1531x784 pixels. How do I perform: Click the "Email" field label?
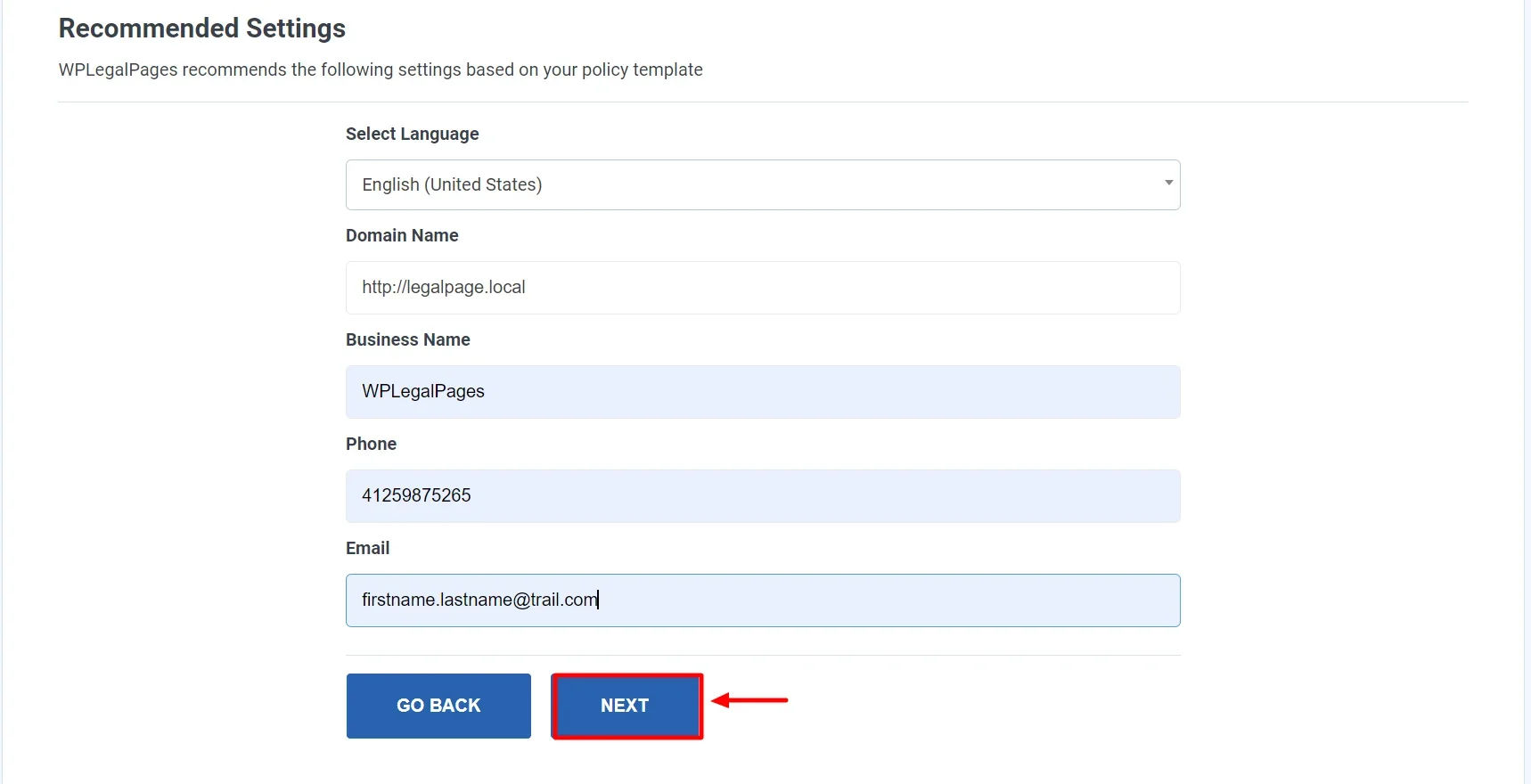[367, 548]
